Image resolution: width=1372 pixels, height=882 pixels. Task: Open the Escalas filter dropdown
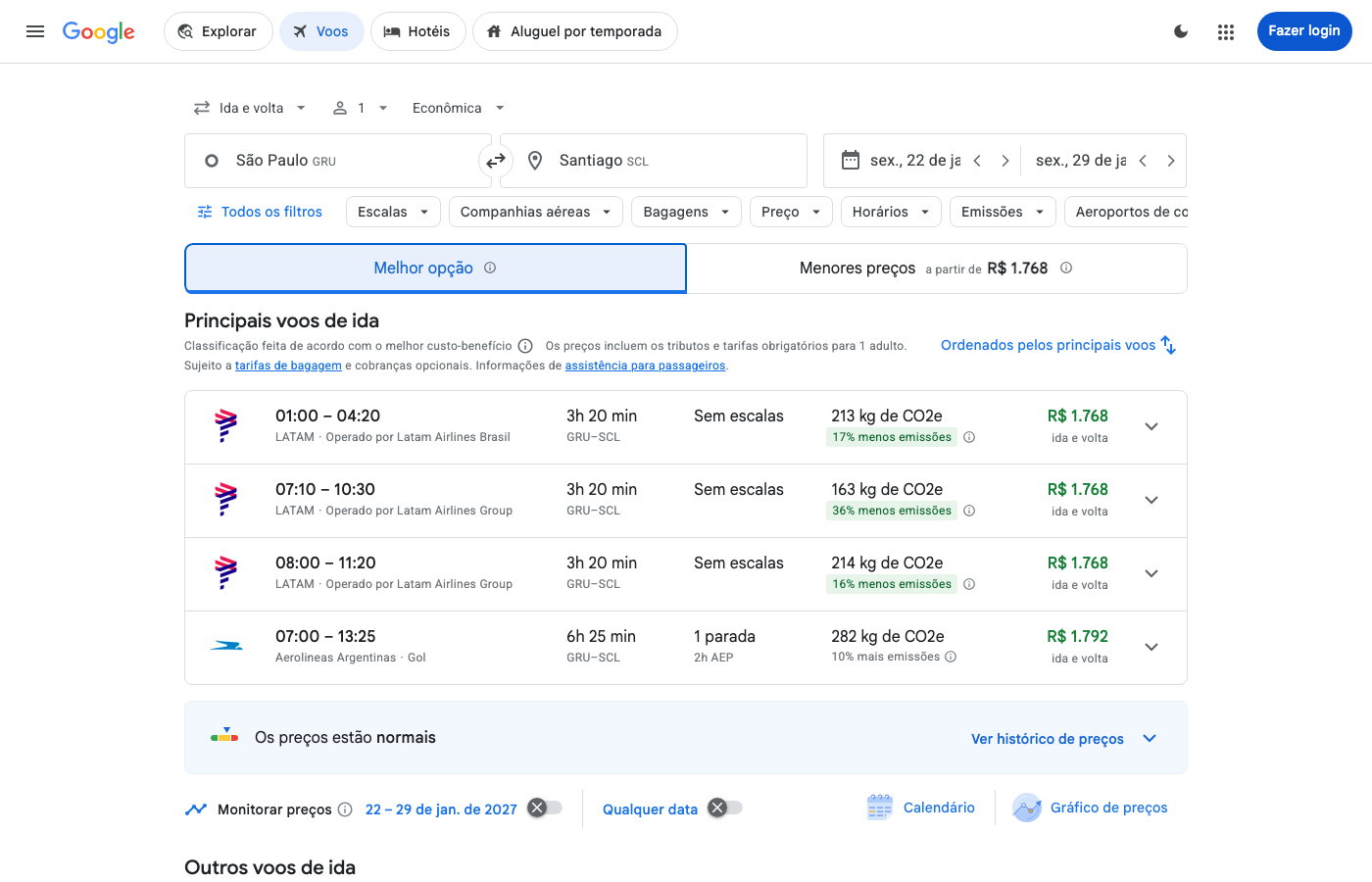pos(393,212)
